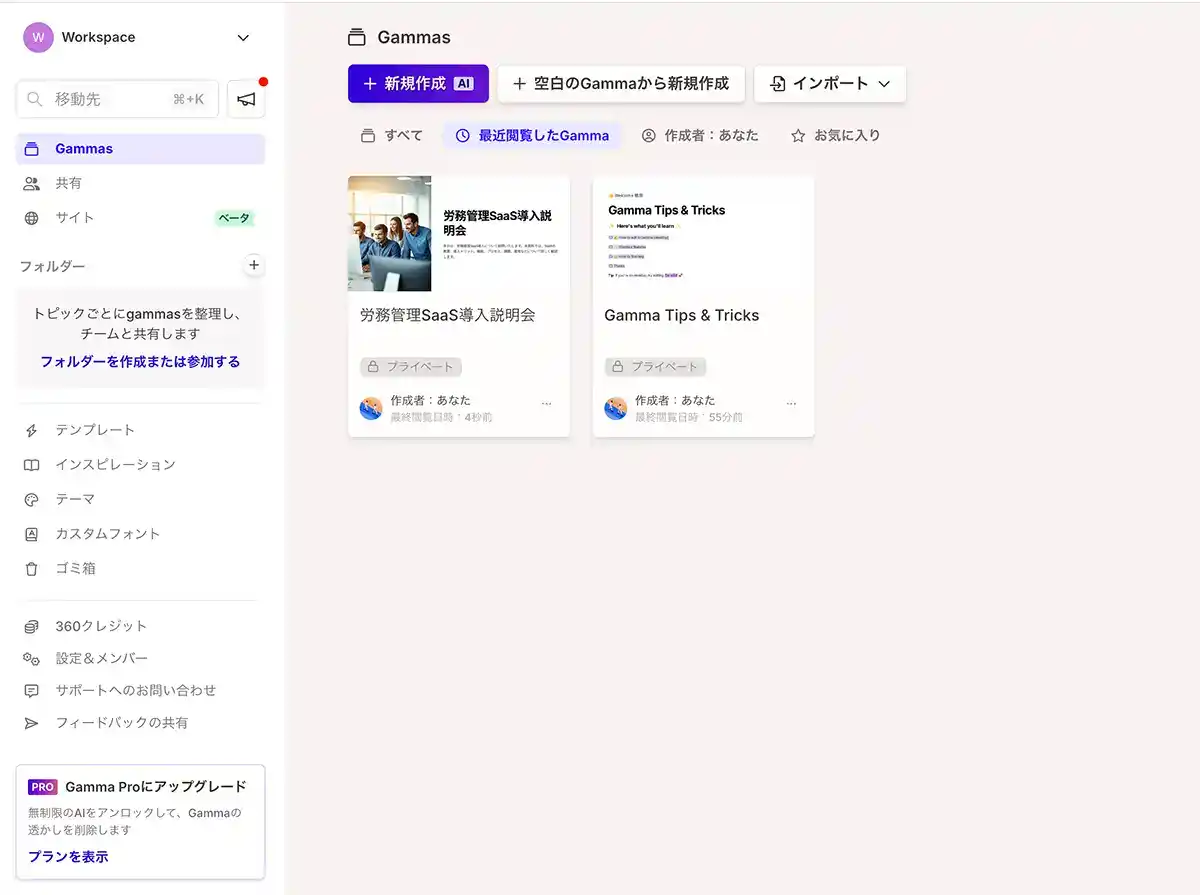Select the 最近閲覧したGamma tab
Viewport: 1200px width, 895px height.
[x=532, y=135]
